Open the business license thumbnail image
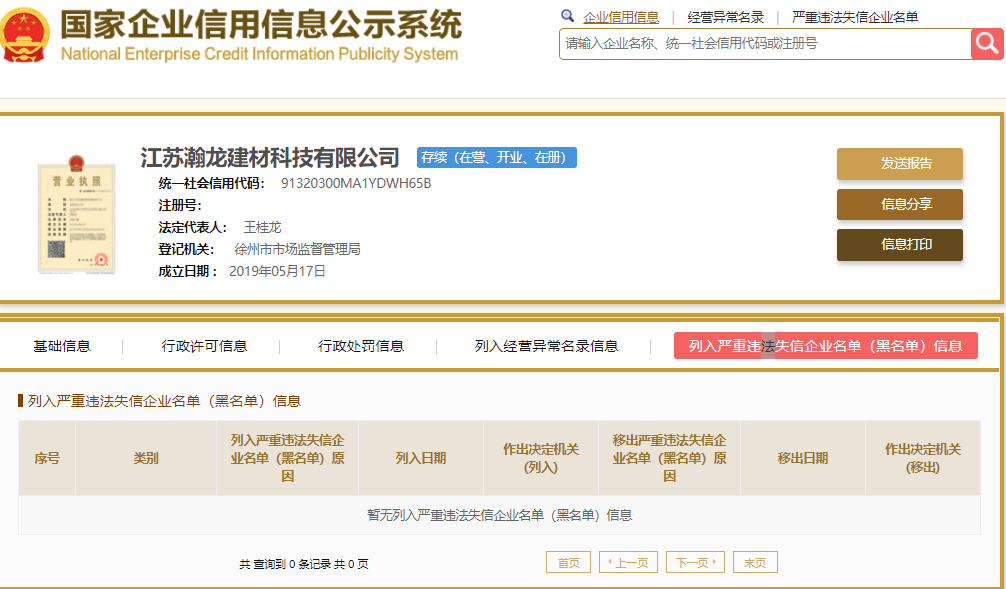The width and height of the screenshot is (1006, 589). pyautogui.click(x=76, y=214)
